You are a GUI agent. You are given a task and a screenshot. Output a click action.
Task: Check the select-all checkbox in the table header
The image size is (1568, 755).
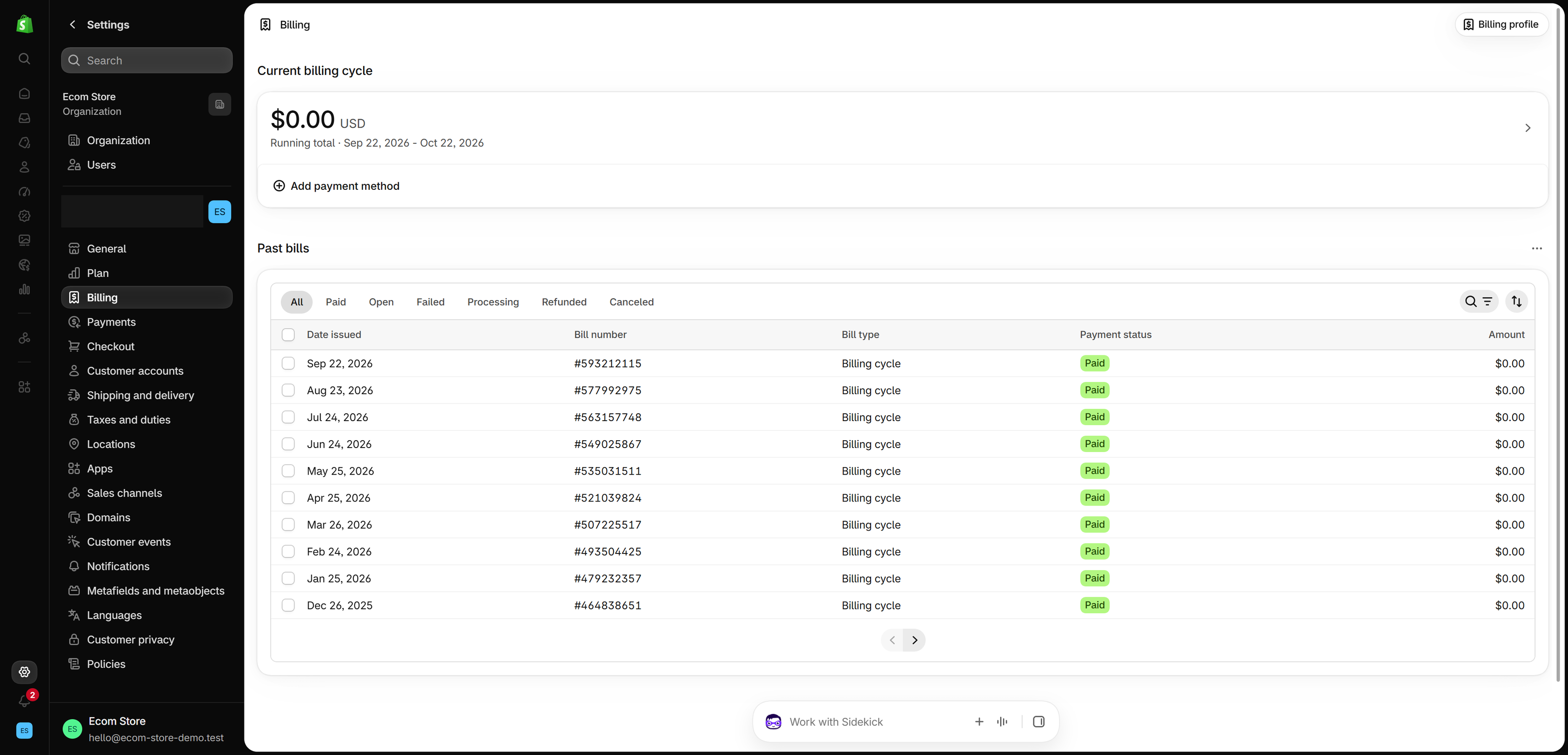click(289, 335)
